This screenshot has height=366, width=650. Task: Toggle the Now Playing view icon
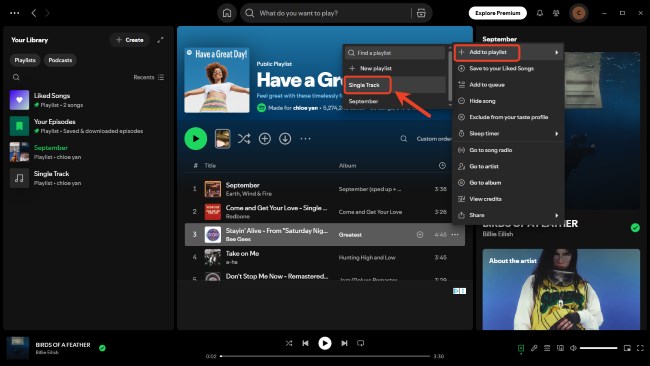(x=521, y=348)
